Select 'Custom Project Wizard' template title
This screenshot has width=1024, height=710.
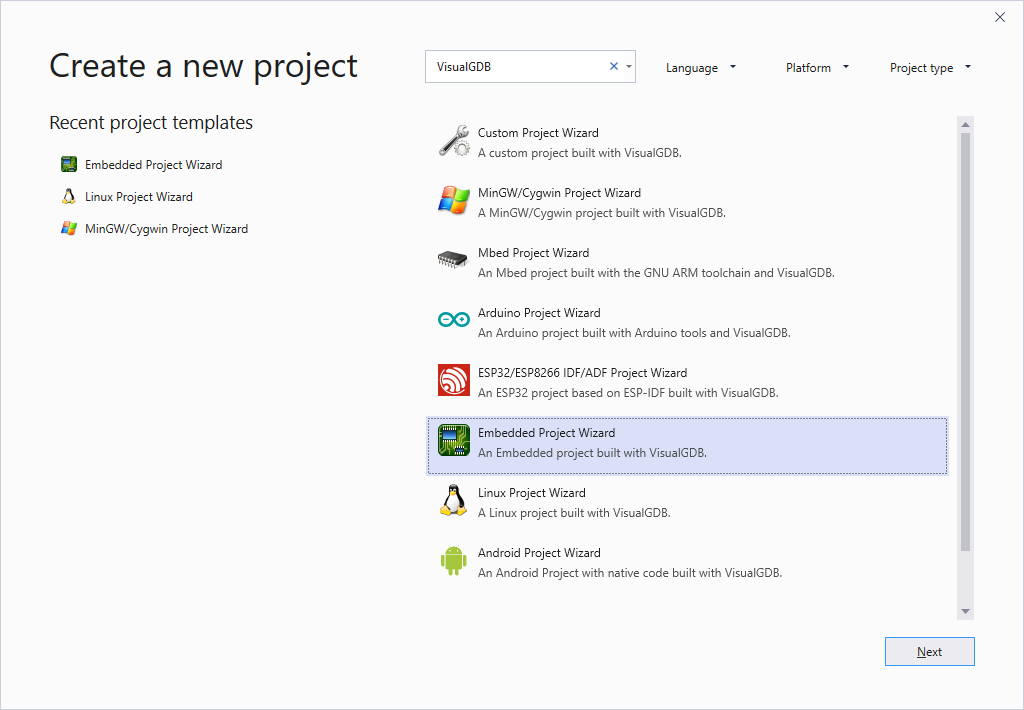click(x=538, y=133)
